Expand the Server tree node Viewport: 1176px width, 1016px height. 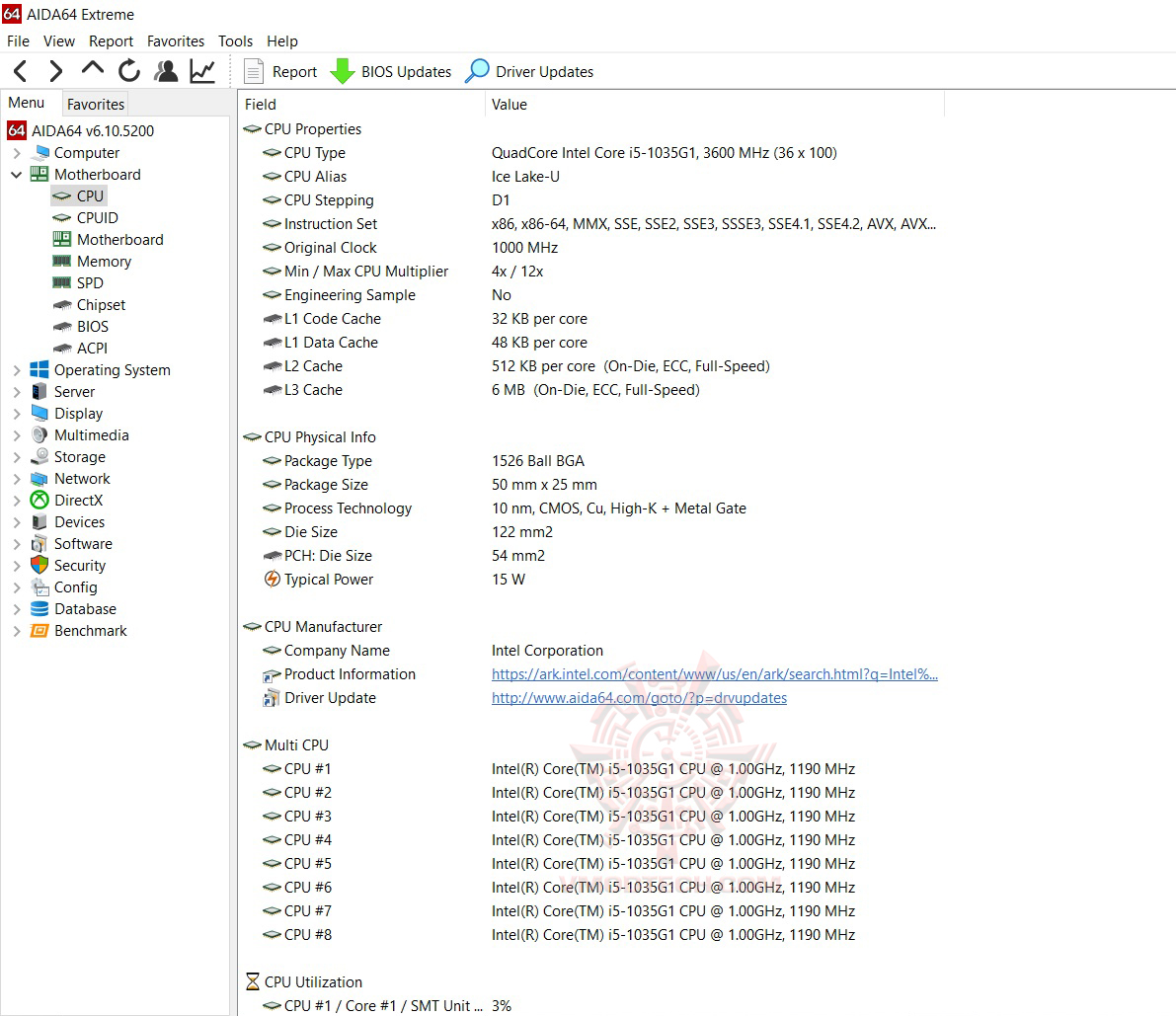coord(17,392)
